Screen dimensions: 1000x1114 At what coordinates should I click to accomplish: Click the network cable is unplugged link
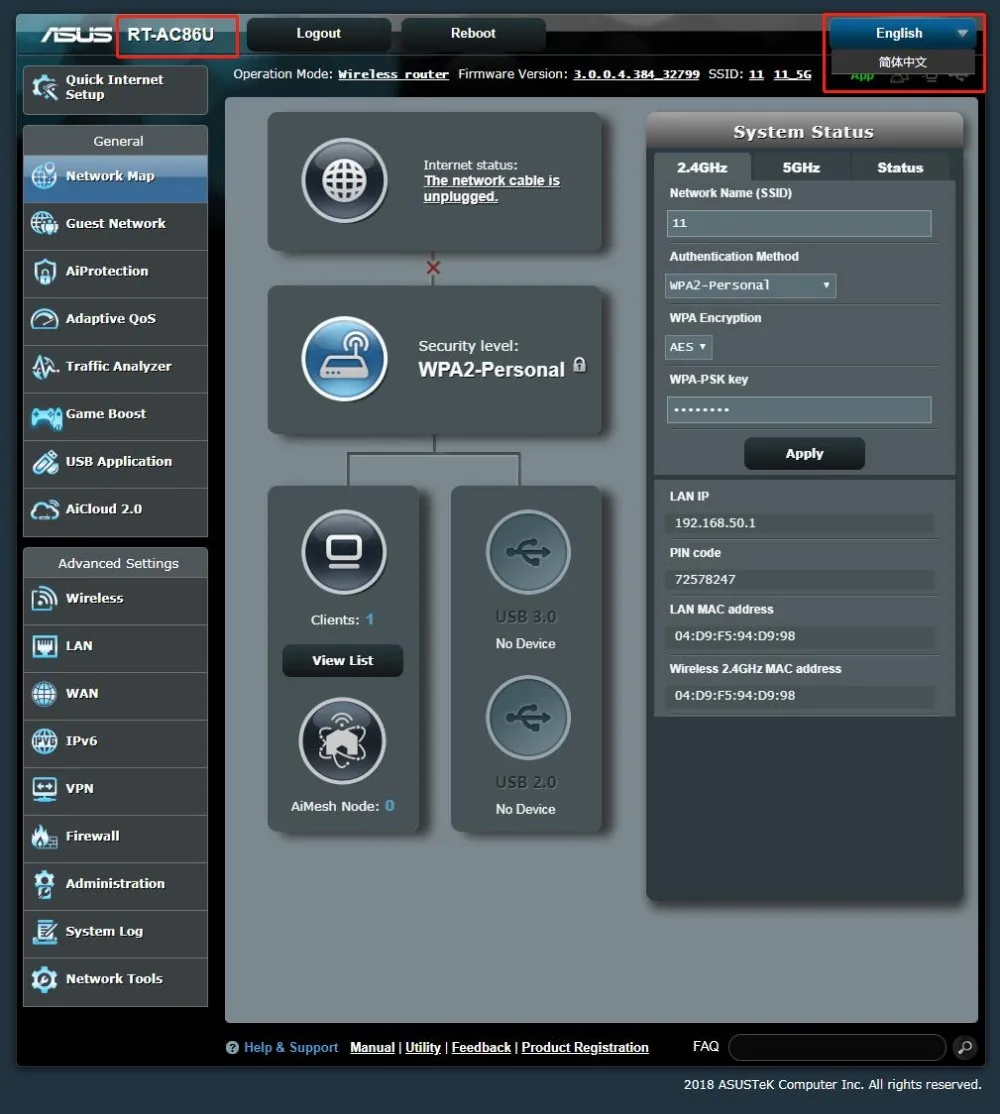point(491,188)
